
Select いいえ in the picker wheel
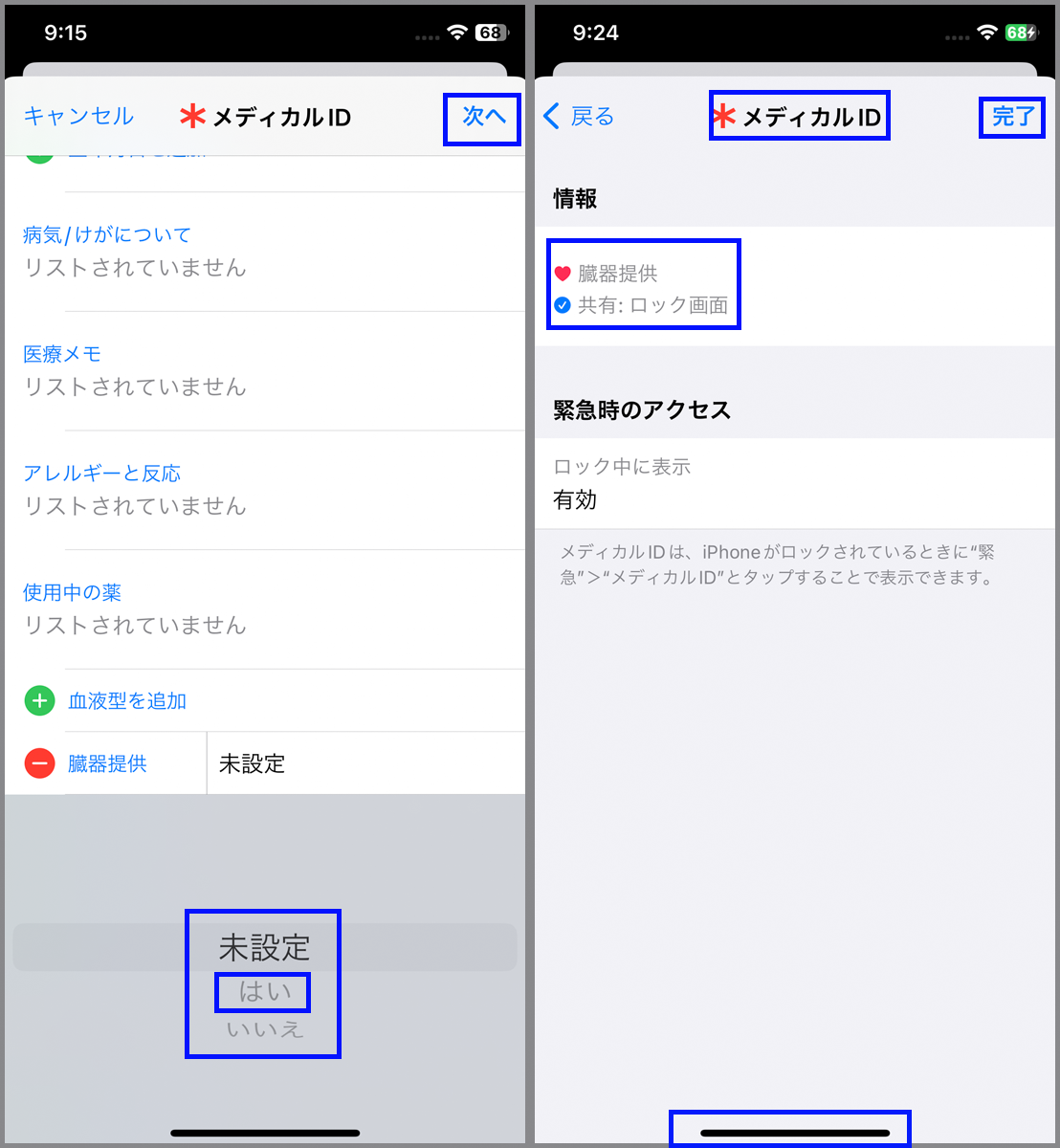[265, 1029]
